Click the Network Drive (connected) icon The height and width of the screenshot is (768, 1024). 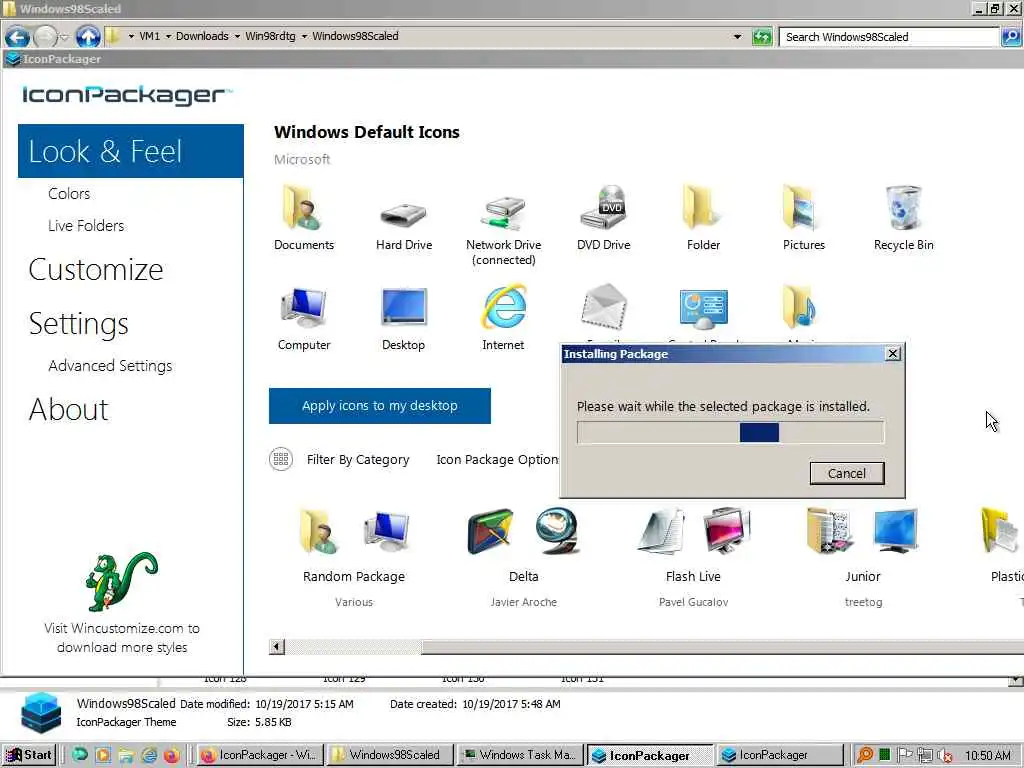[503, 212]
